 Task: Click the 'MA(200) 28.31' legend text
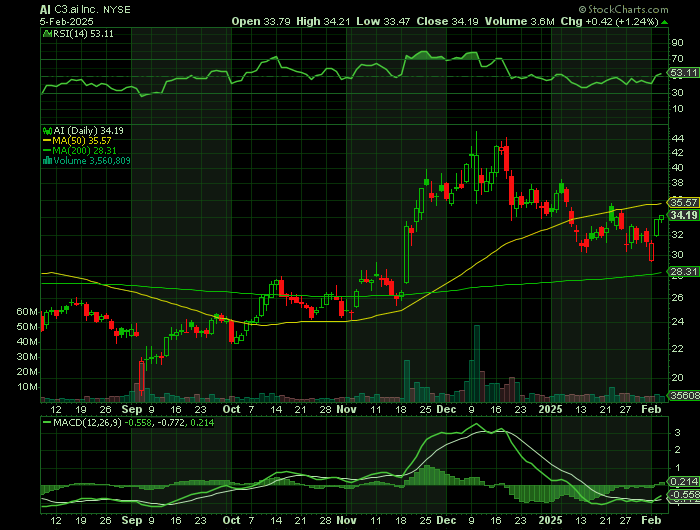84,151
